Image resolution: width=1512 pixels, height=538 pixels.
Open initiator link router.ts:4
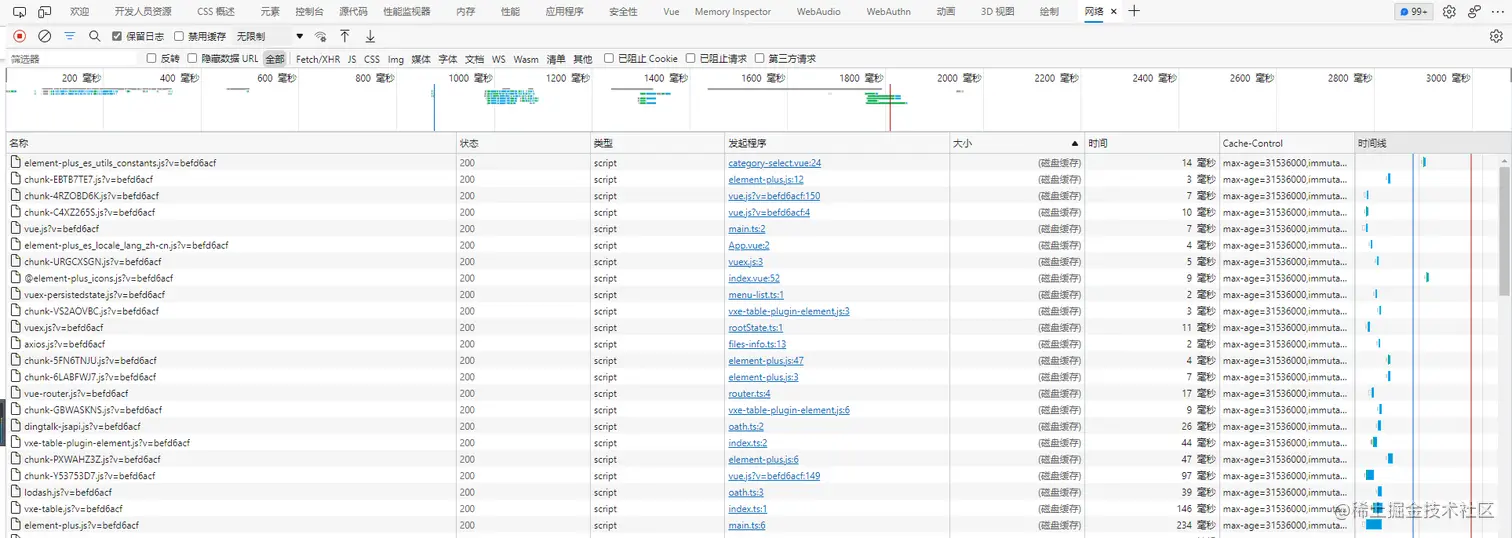[x=749, y=393]
